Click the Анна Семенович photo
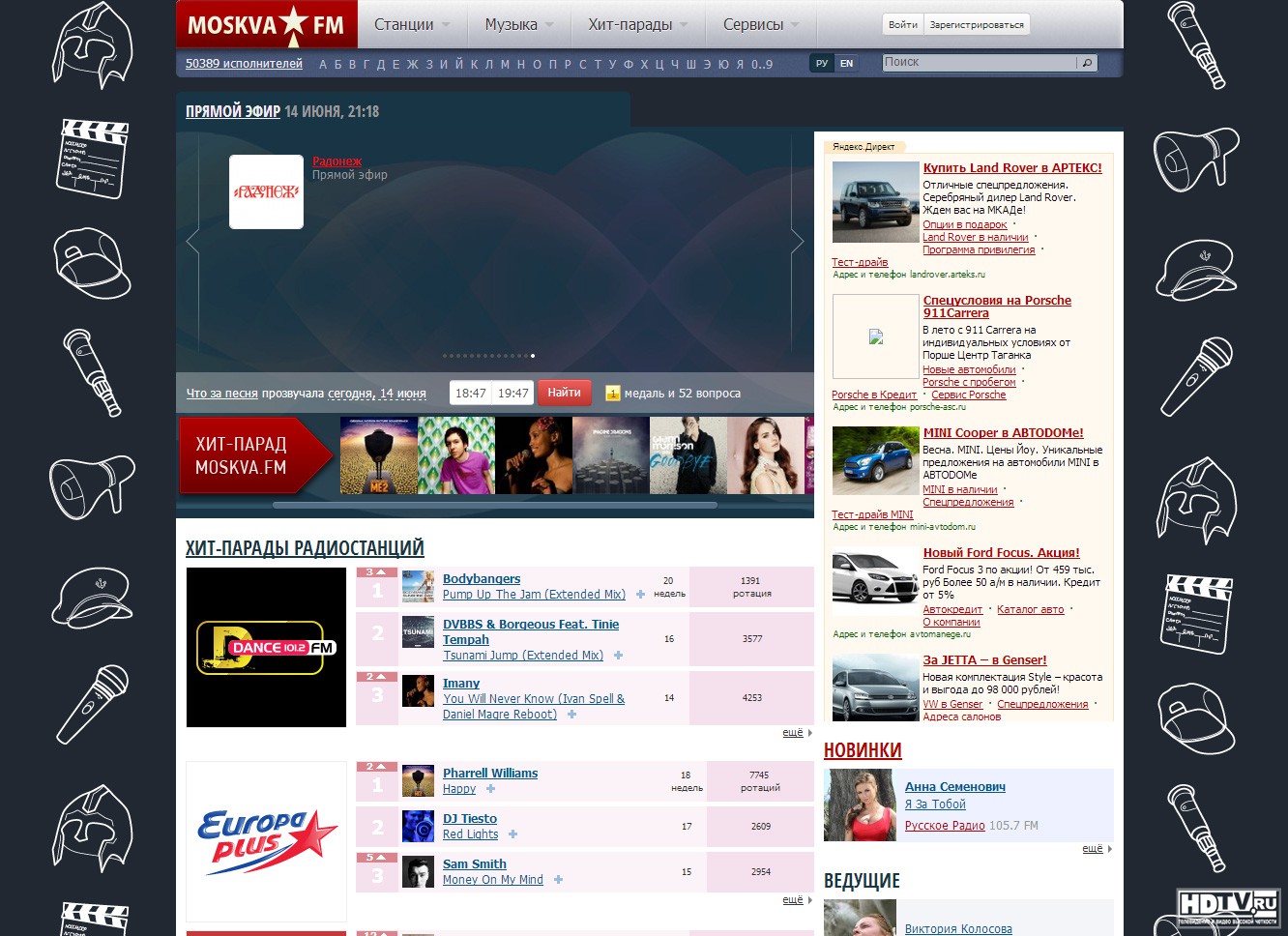1288x936 pixels. coord(860,805)
